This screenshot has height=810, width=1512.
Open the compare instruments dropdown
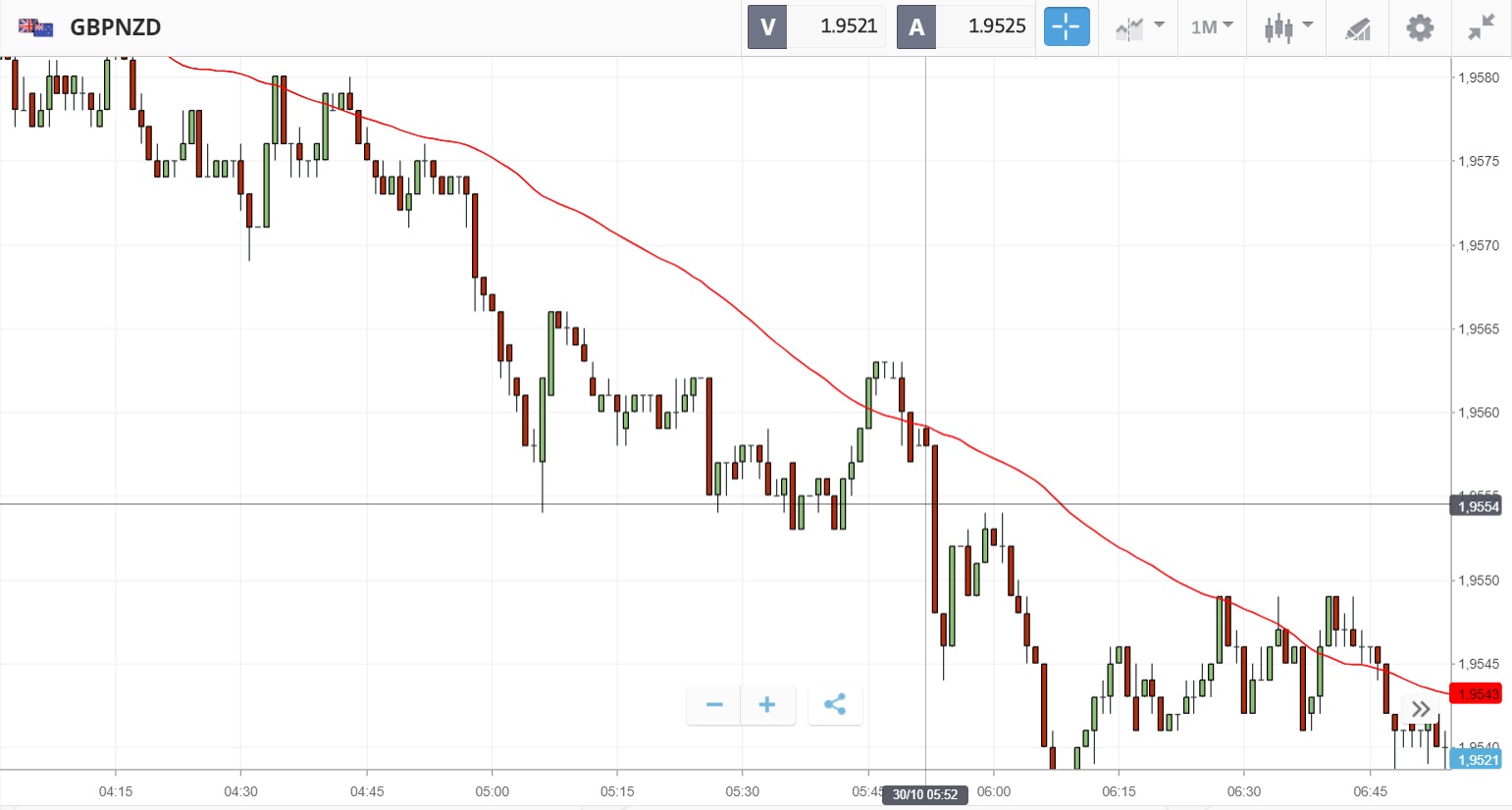pyautogui.click(x=1139, y=26)
